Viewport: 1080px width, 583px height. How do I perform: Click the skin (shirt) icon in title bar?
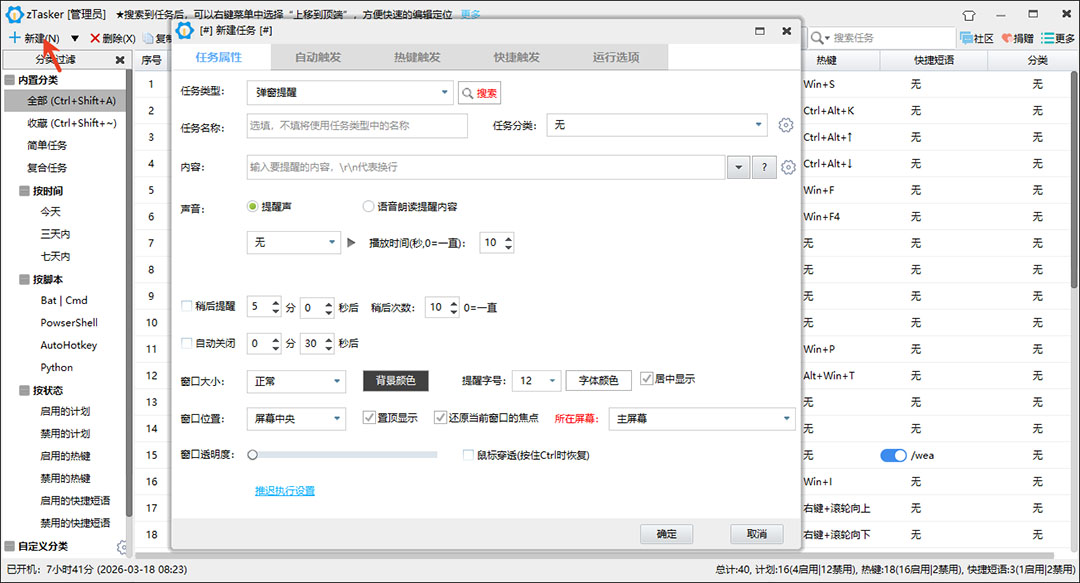pos(969,14)
